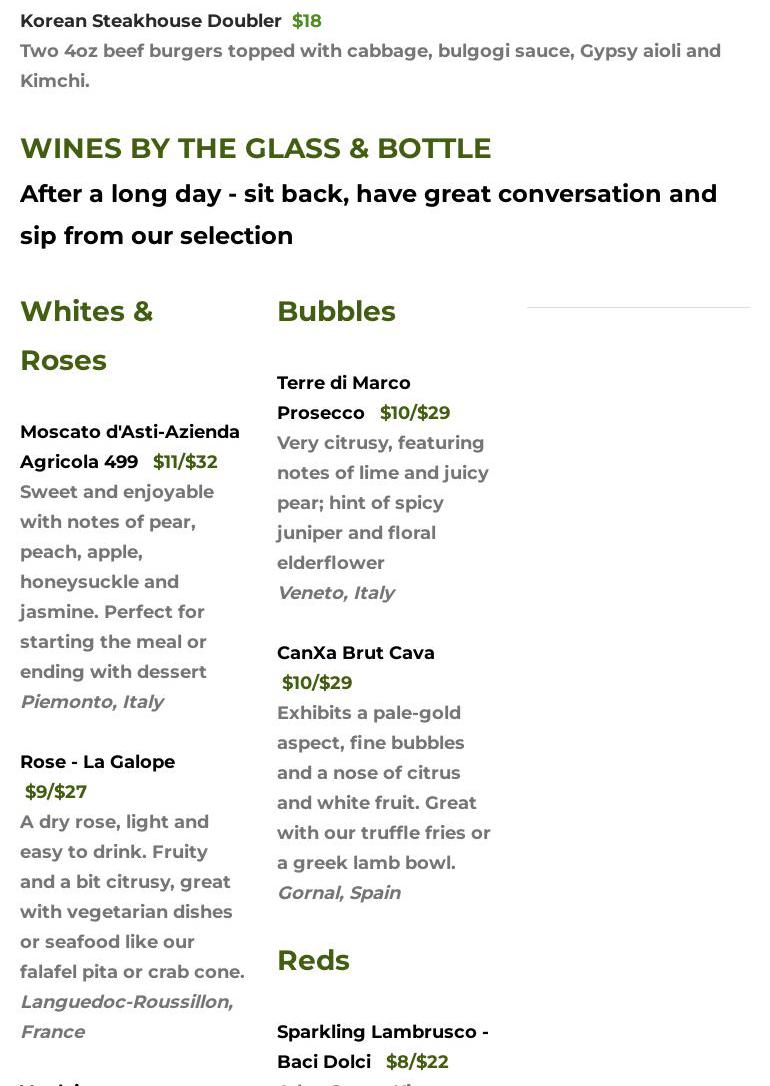Click the $11/$32 Moscato price
770x1086 pixels.
tap(185, 462)
